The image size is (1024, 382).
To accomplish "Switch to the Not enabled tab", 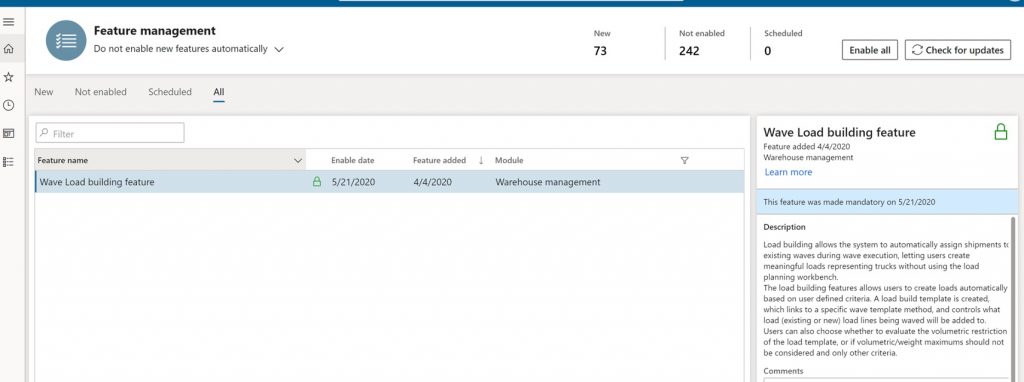I will click(101, 92).
